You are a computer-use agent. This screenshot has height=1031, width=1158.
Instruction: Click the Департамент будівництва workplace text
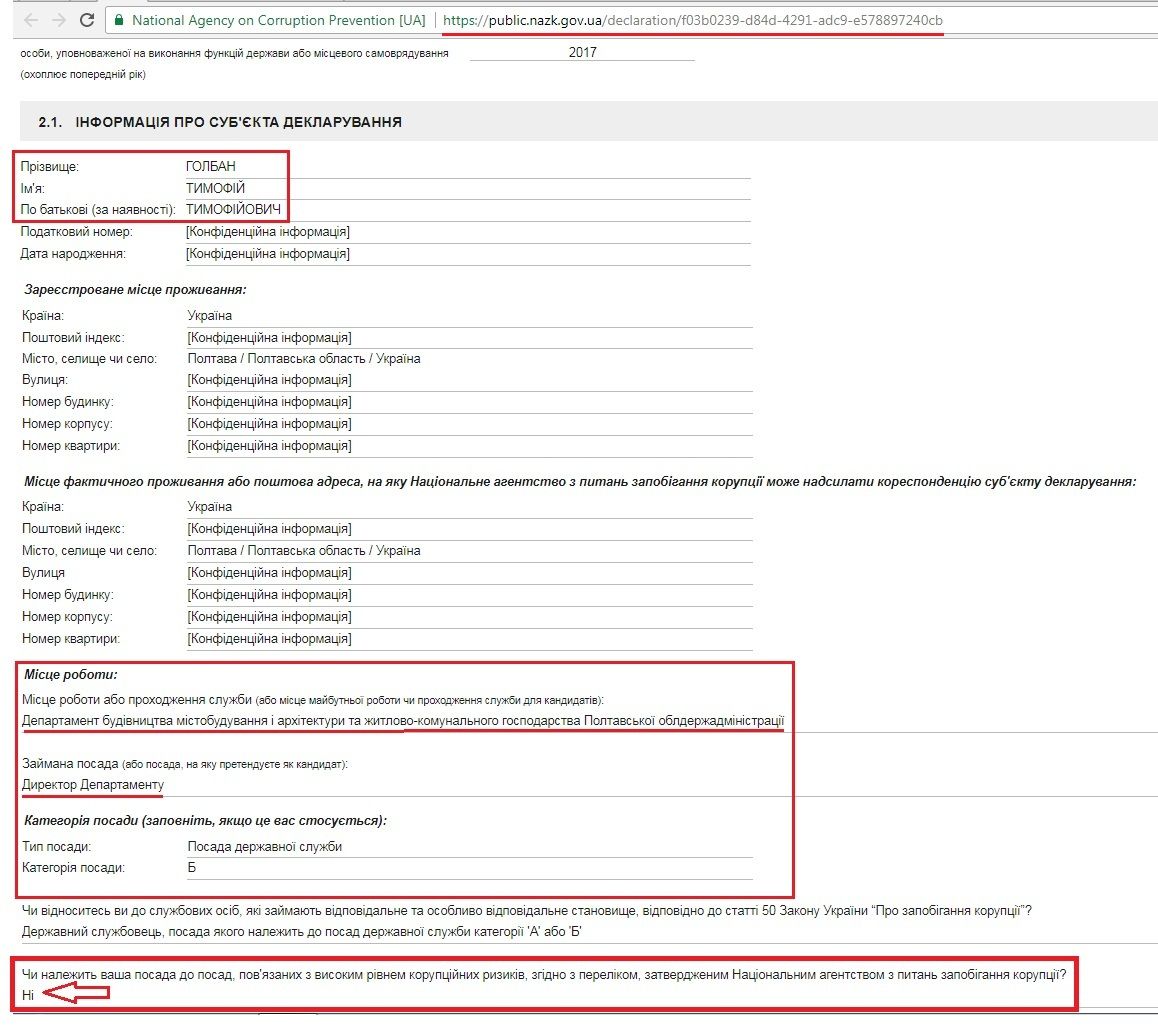[403, 721]
